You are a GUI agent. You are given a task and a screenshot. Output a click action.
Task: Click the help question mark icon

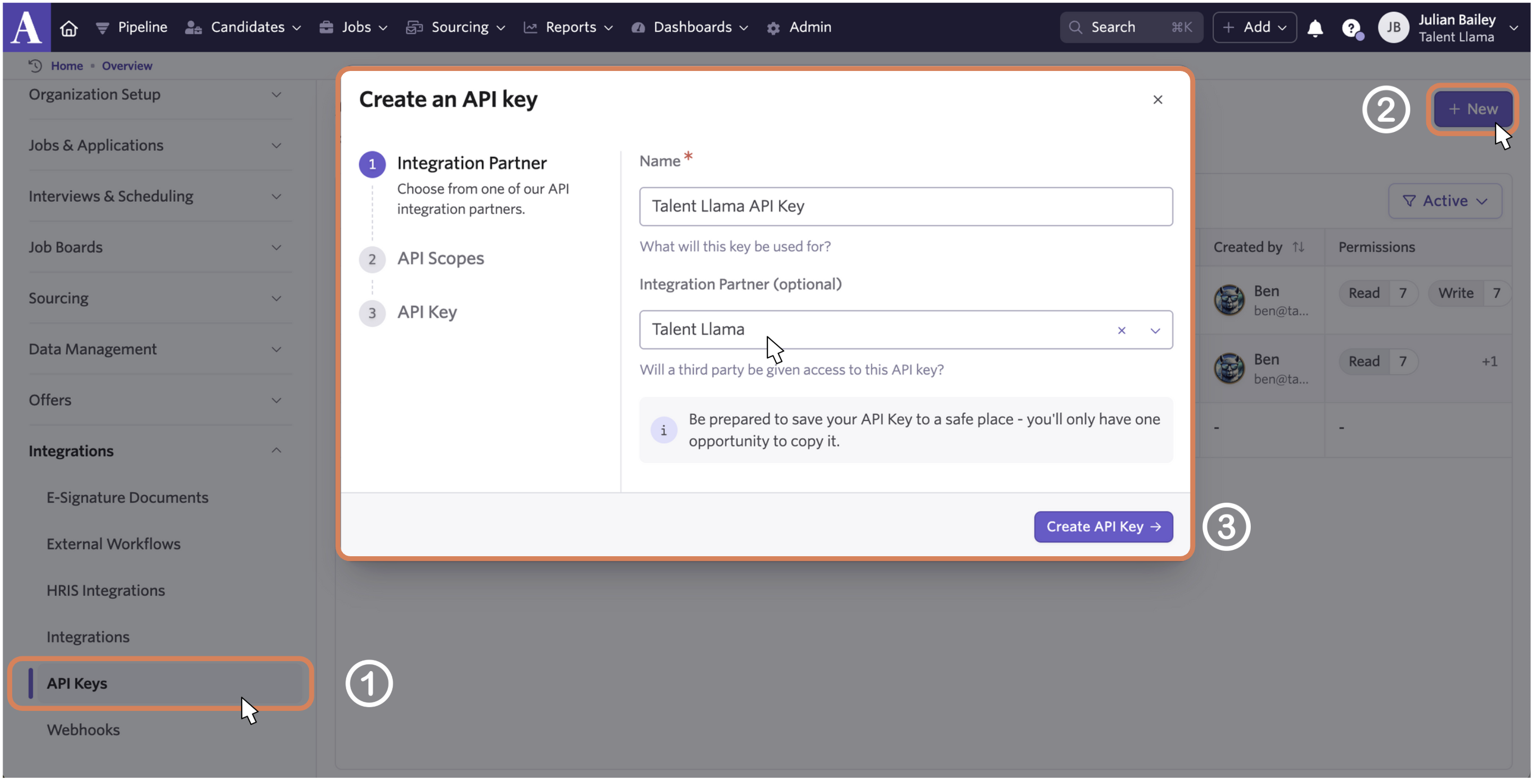click(1350, 28)
